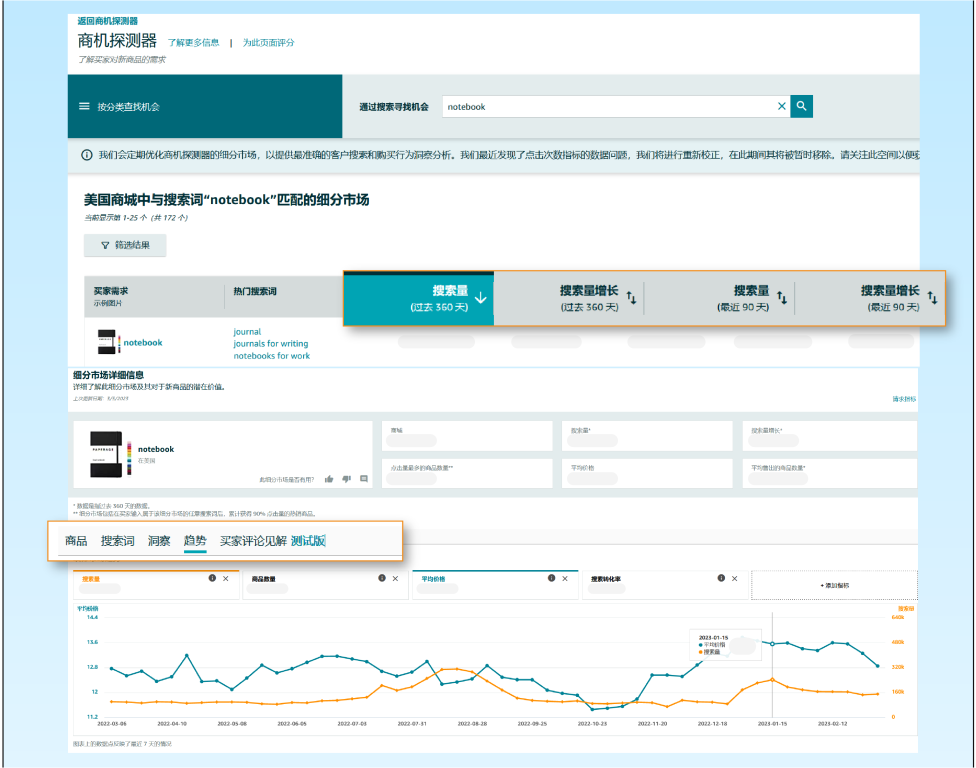976x768 pixels.
Task: Open the 搜索词 tab
Action: 118,541
